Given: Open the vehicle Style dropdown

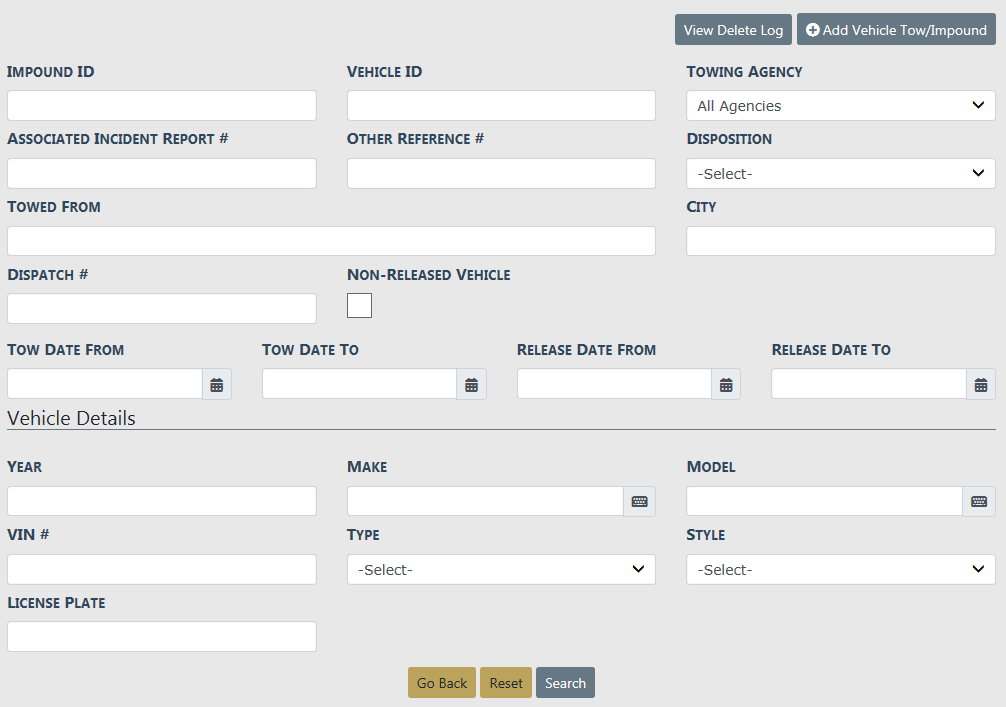Looking at the screenshot, I should (840, 570).
